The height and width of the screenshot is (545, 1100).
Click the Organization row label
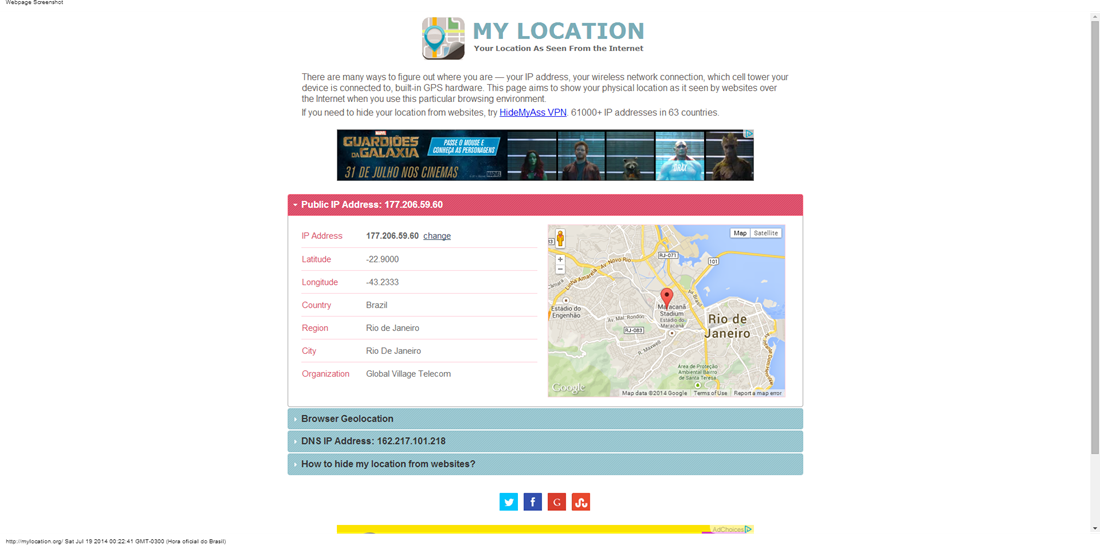click(x=326, y=374)
